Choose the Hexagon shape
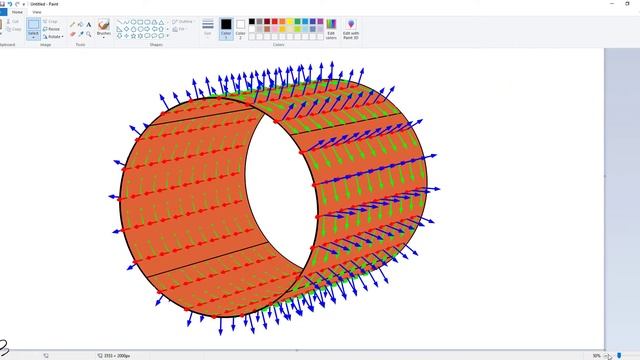 pyautogui.click(x=140, y=29)
